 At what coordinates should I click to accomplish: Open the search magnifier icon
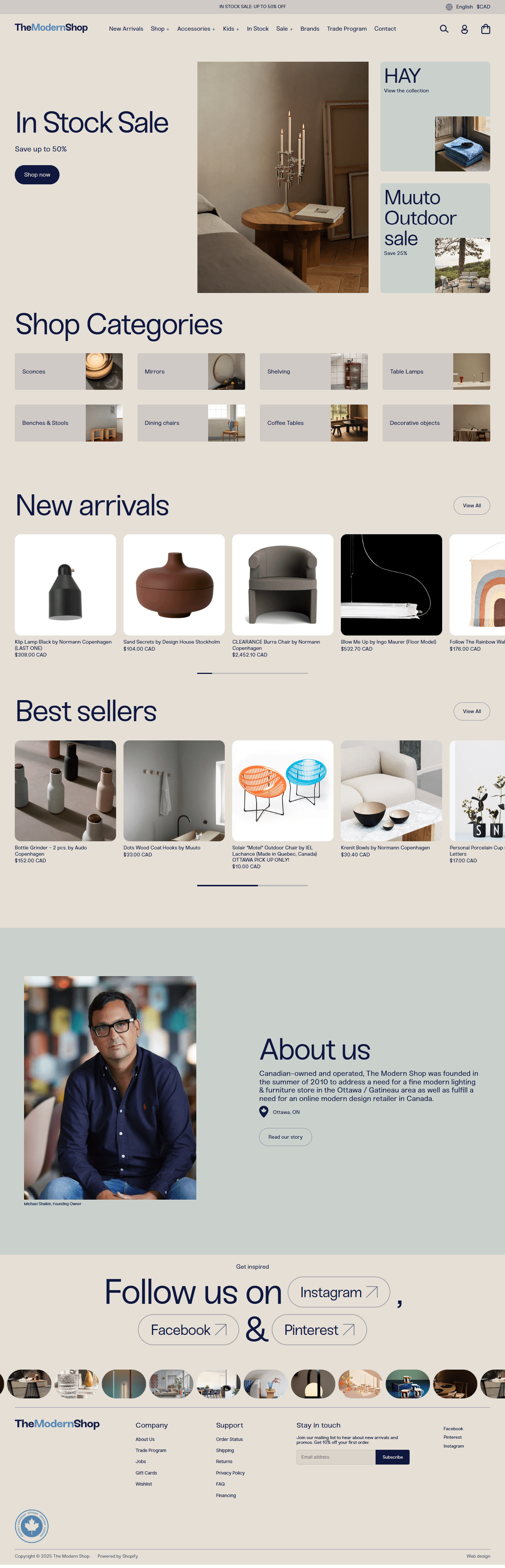tap(444, 28)
